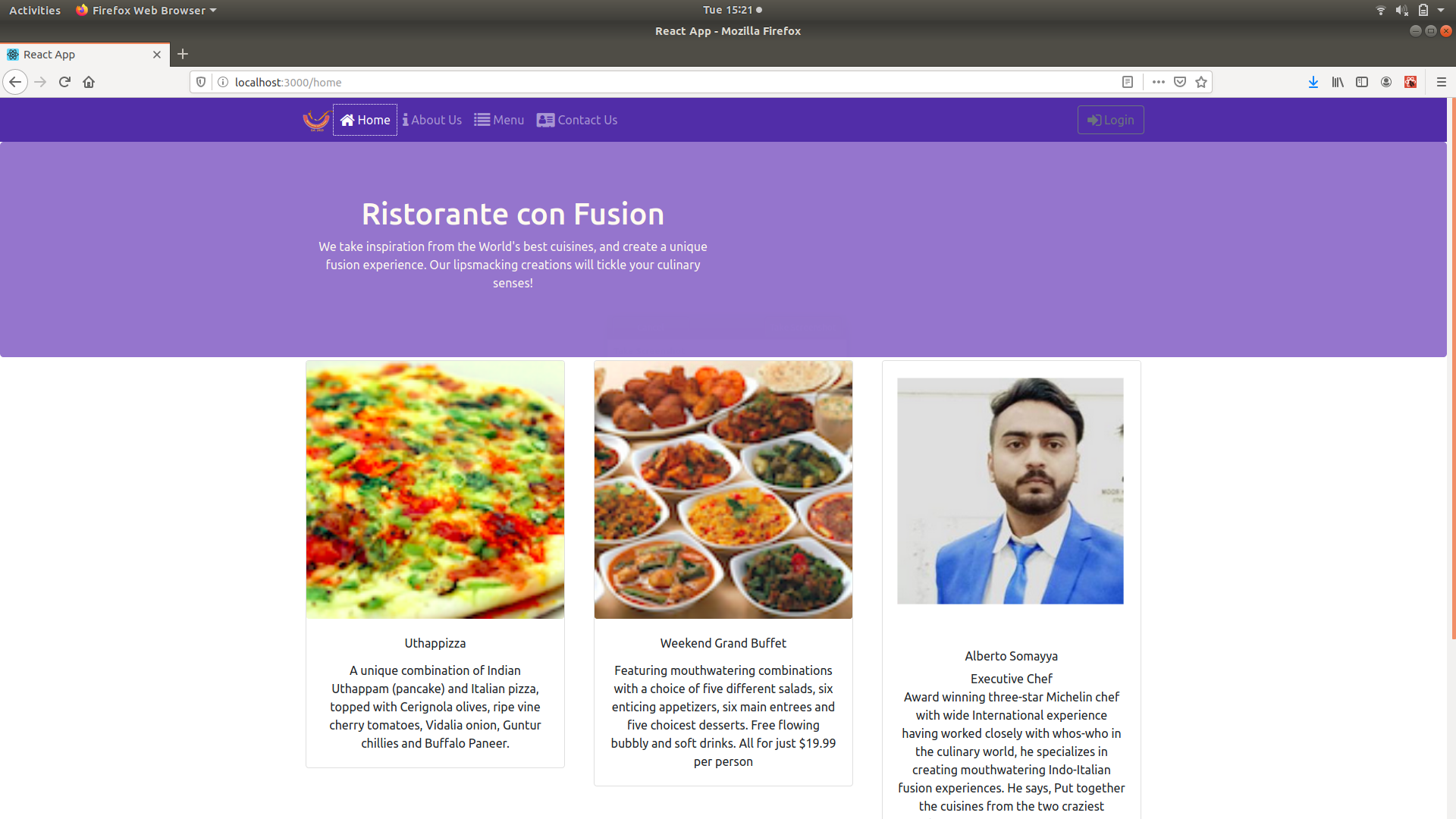Expand Firefox Web Browser app menu
The width and height of the screenshot is (1456, 819).
tap(146, 10)
